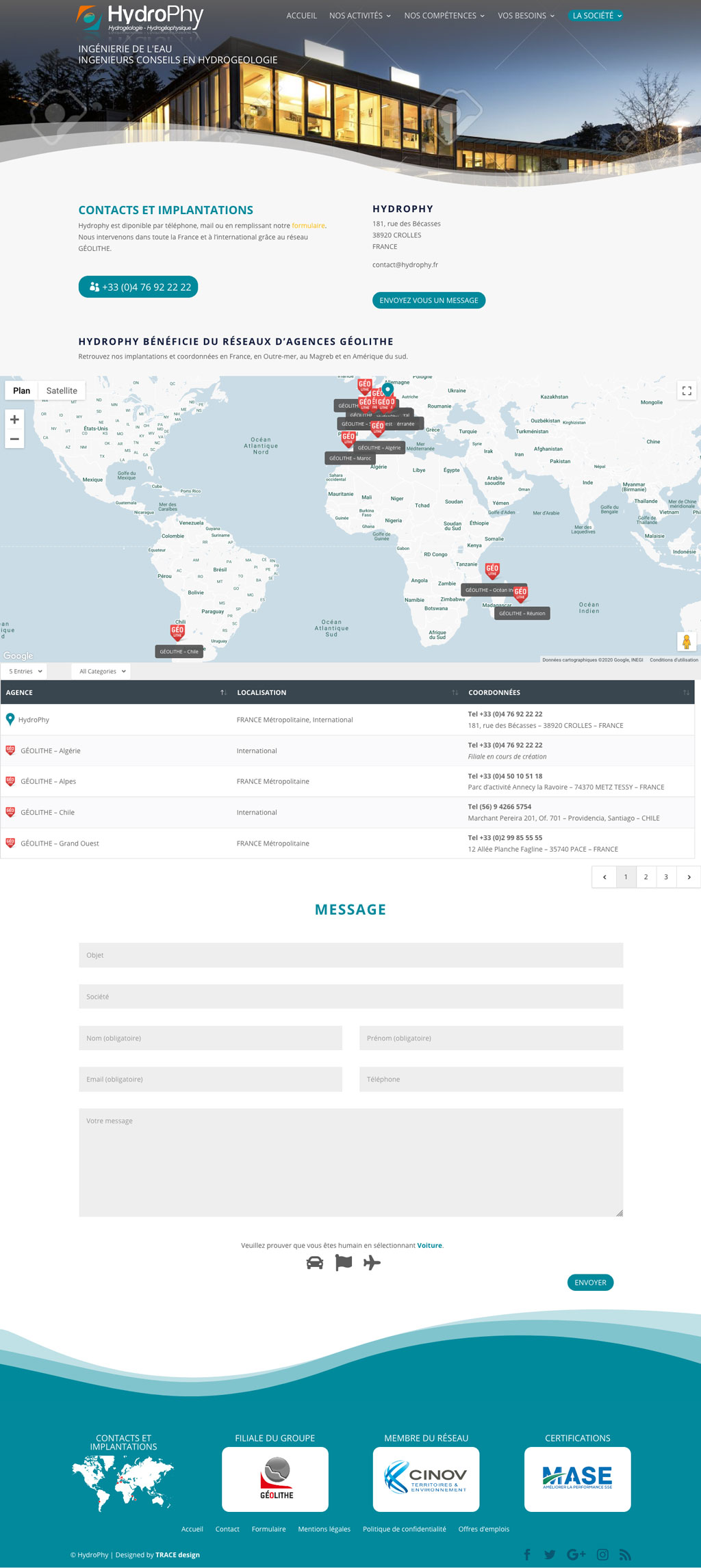Viewport: 701px width, 1568px height.
Task: Open TRACE design credit link
Action: 177,1554
